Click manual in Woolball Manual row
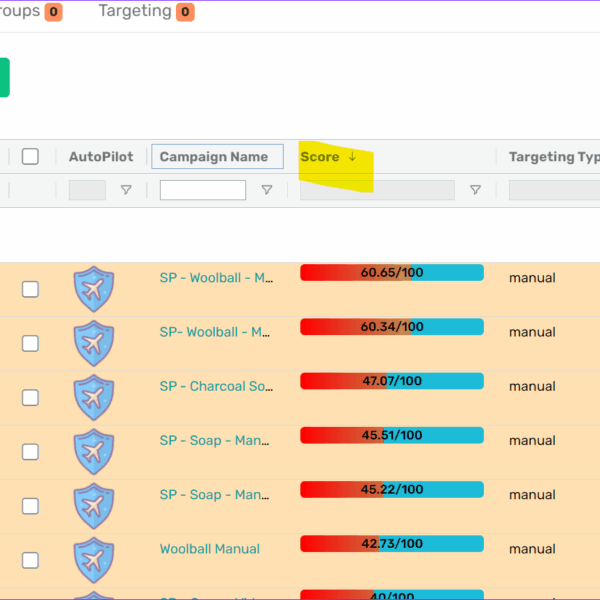This screenshot has width=600, height=600. pyautogui.click(x=532, y=549)
